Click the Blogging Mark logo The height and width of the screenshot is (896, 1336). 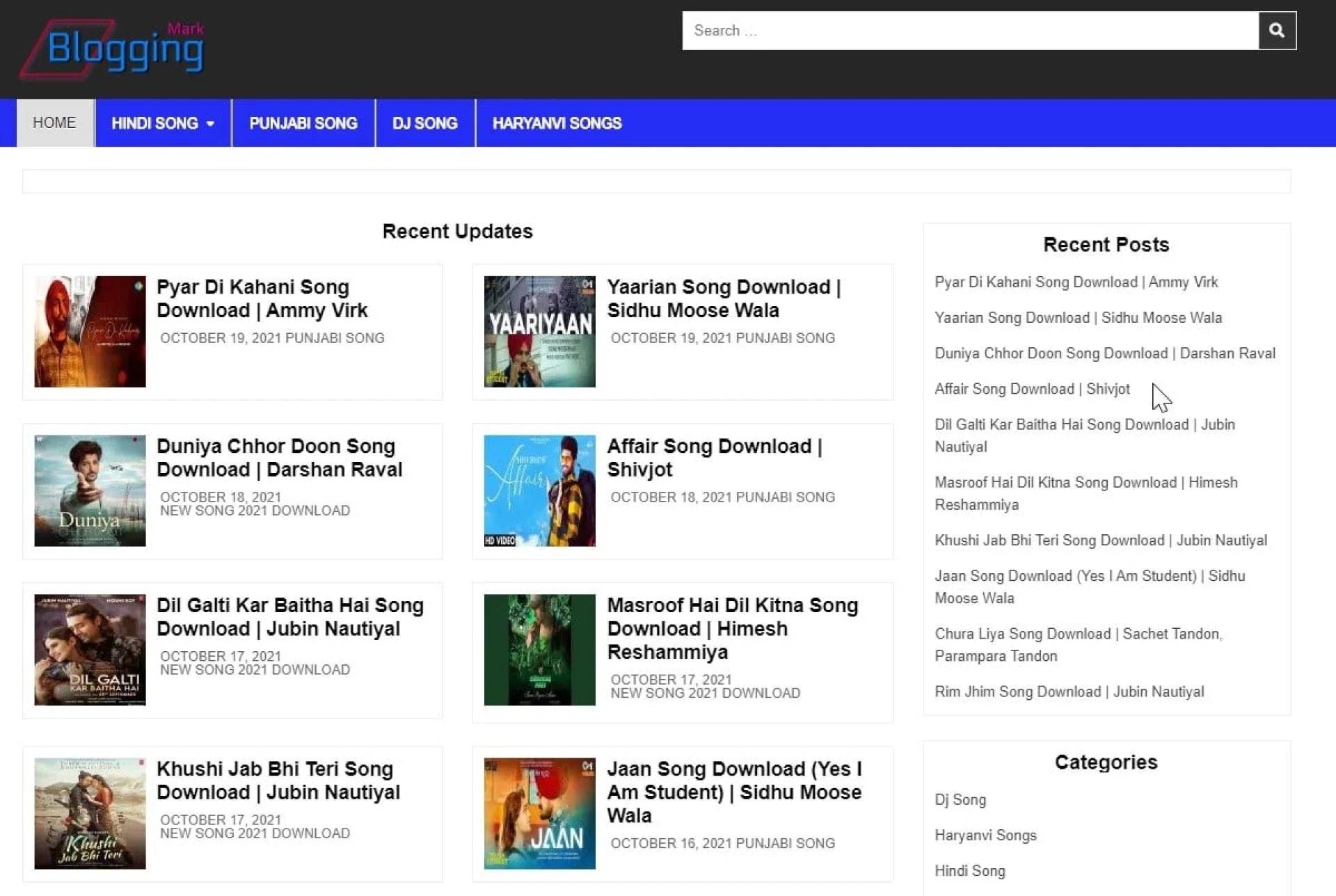coord(115,49)
